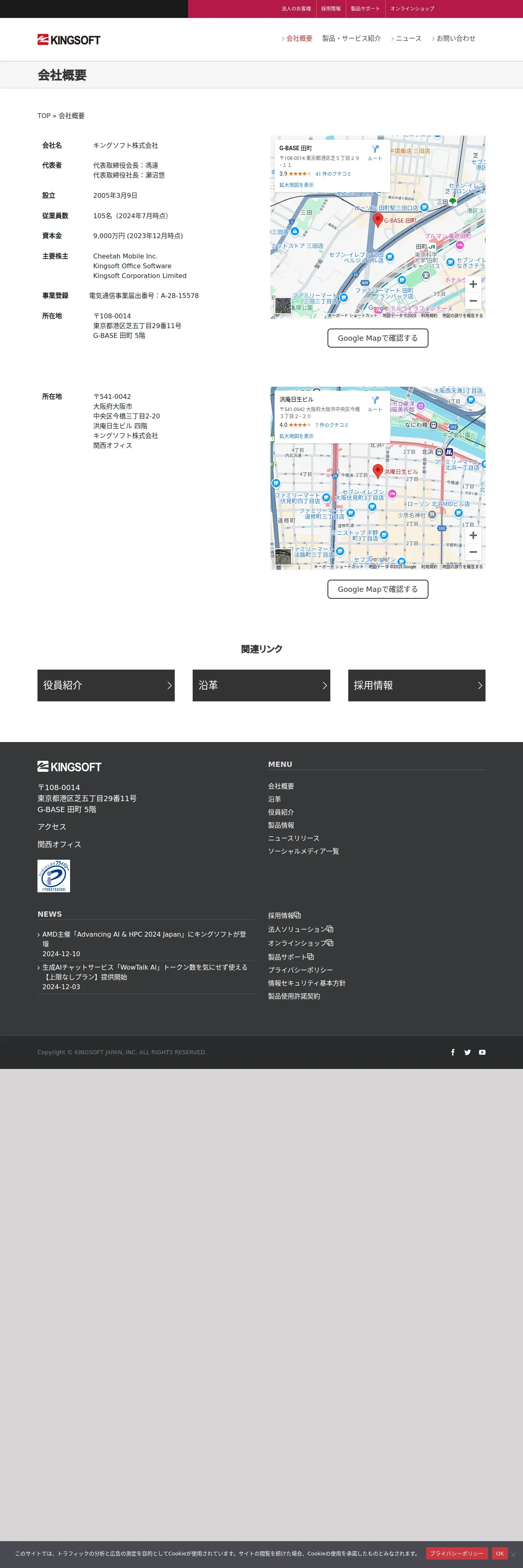The image size is (523, 1568).
Task: Zoom in on the Tokyo map
Action: pos(473,284)
